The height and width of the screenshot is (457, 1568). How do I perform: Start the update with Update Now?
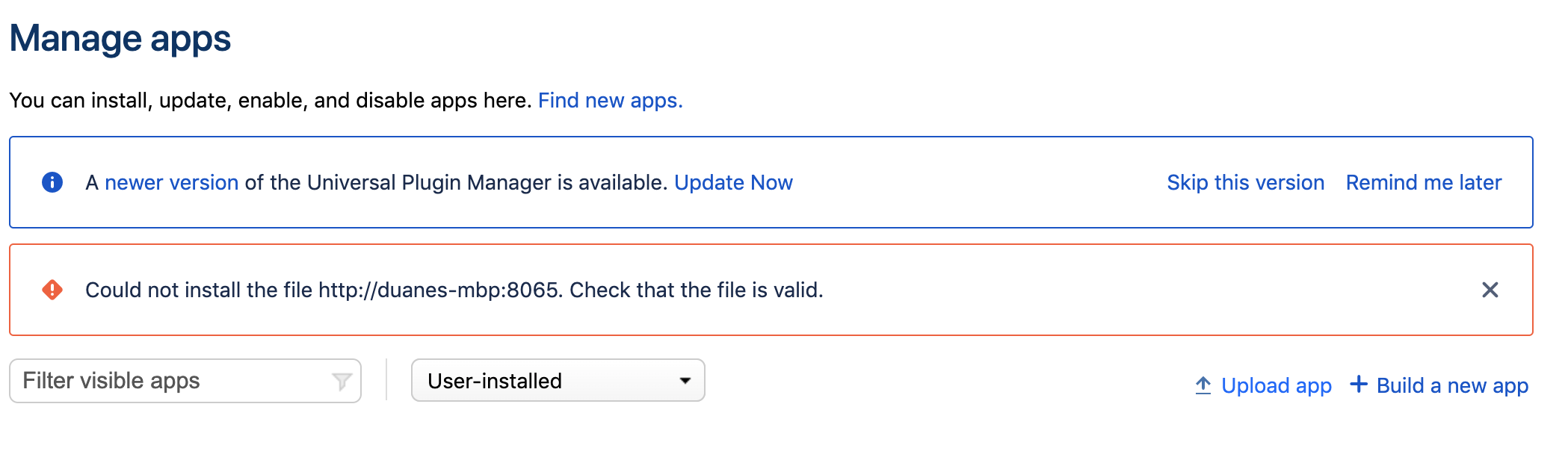[734, 182]
